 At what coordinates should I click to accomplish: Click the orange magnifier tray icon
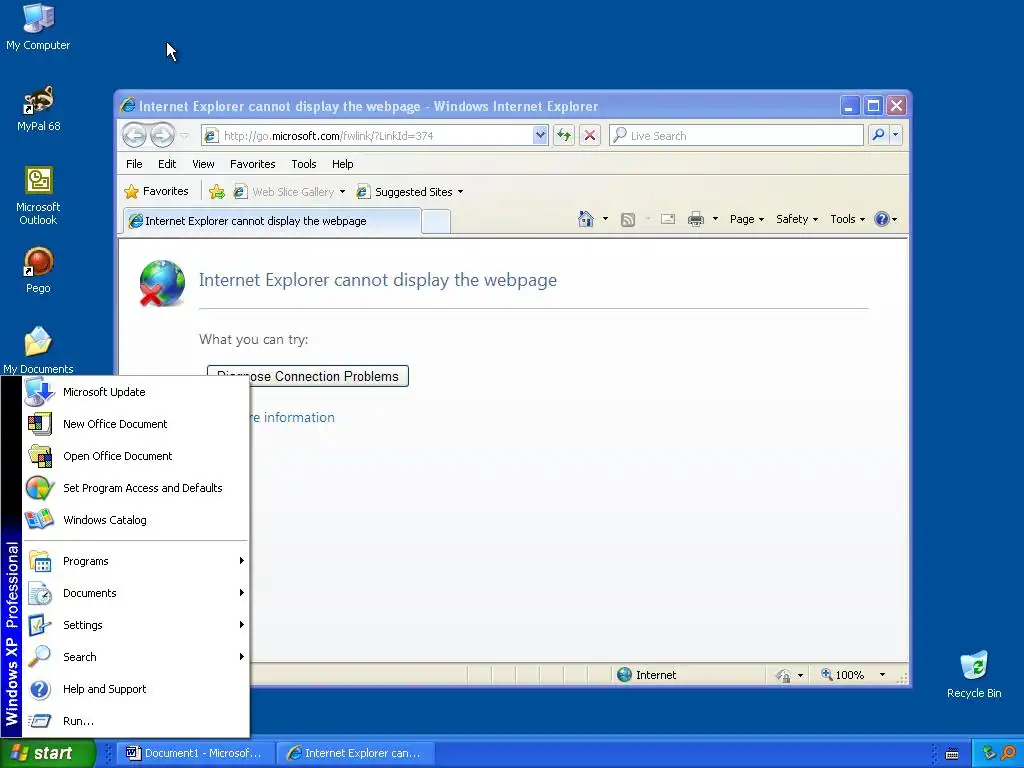[x=1008, y=754]
